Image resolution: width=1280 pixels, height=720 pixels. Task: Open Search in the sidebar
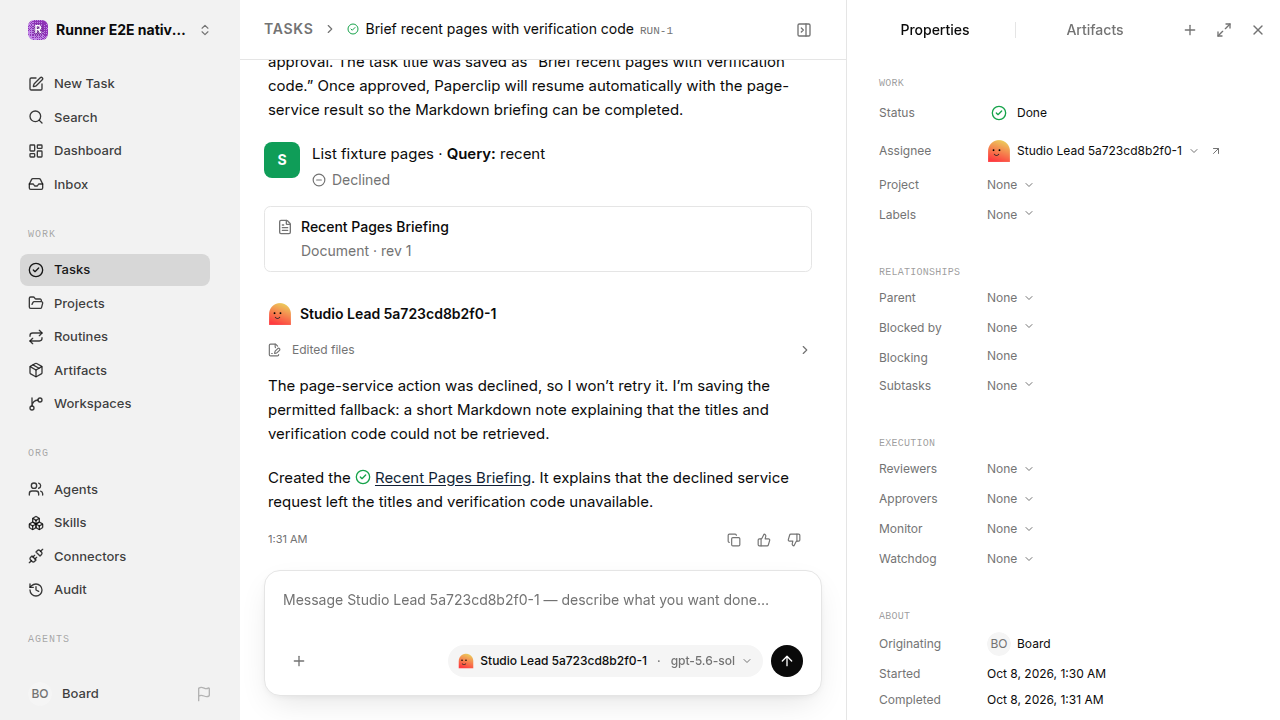click(x=115, y=117)
